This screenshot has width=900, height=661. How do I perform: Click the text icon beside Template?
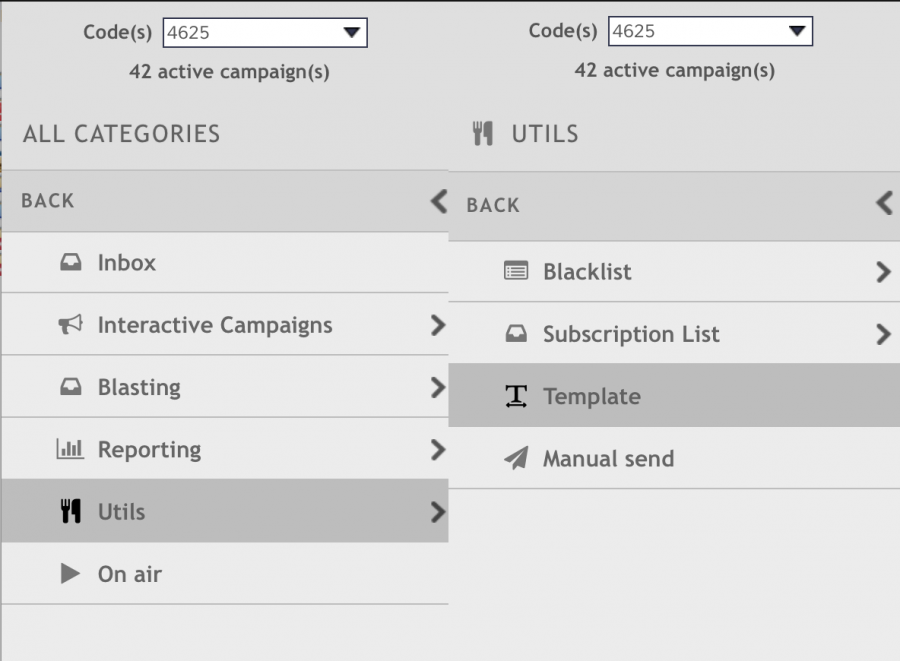point(516,397)
